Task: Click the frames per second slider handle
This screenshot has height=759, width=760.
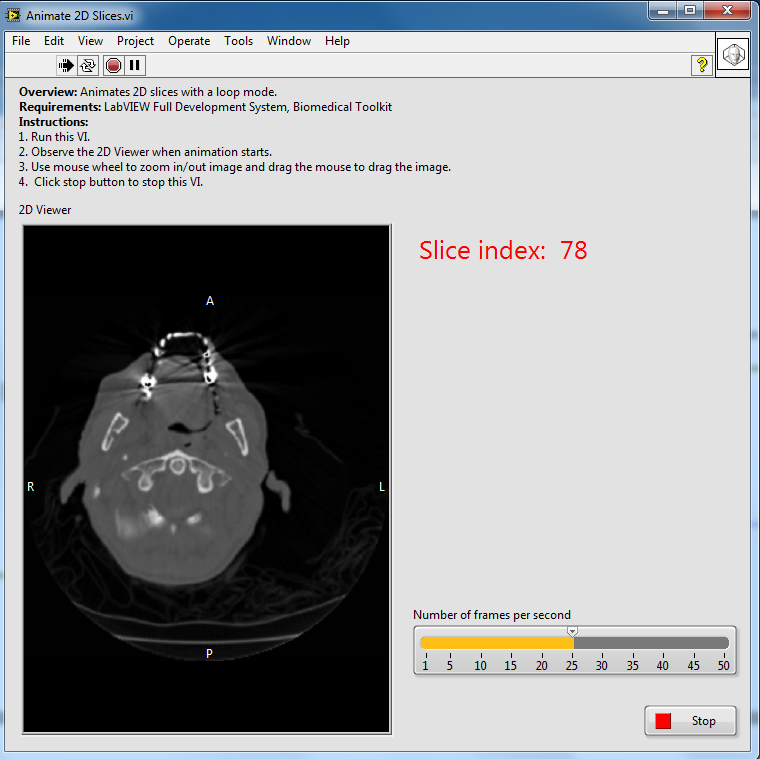Action: (572, 632)
